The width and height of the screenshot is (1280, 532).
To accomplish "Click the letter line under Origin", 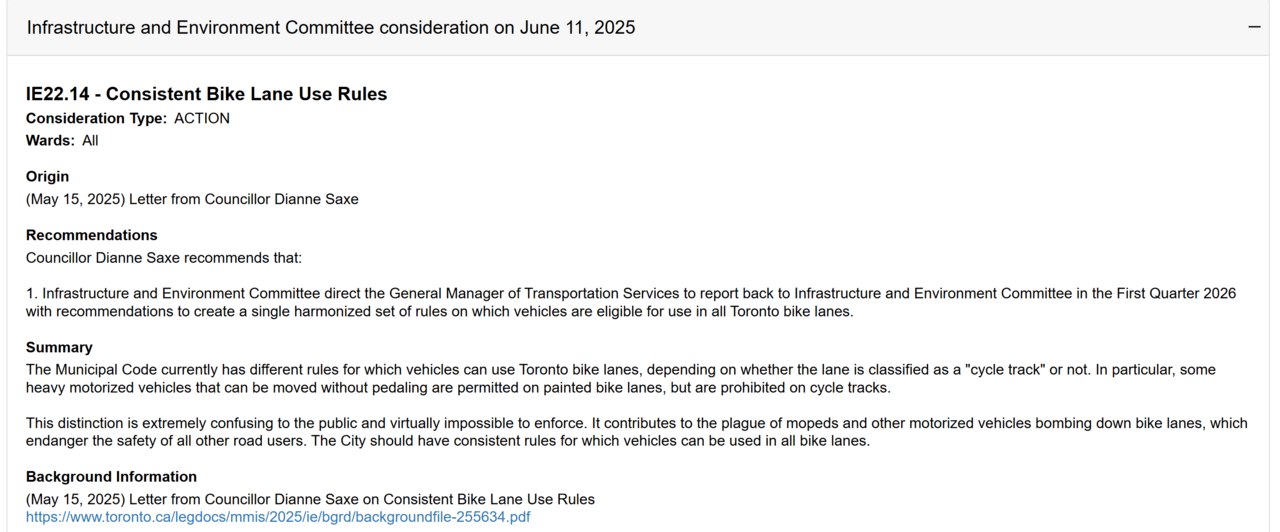I will [x=192, y=199].
